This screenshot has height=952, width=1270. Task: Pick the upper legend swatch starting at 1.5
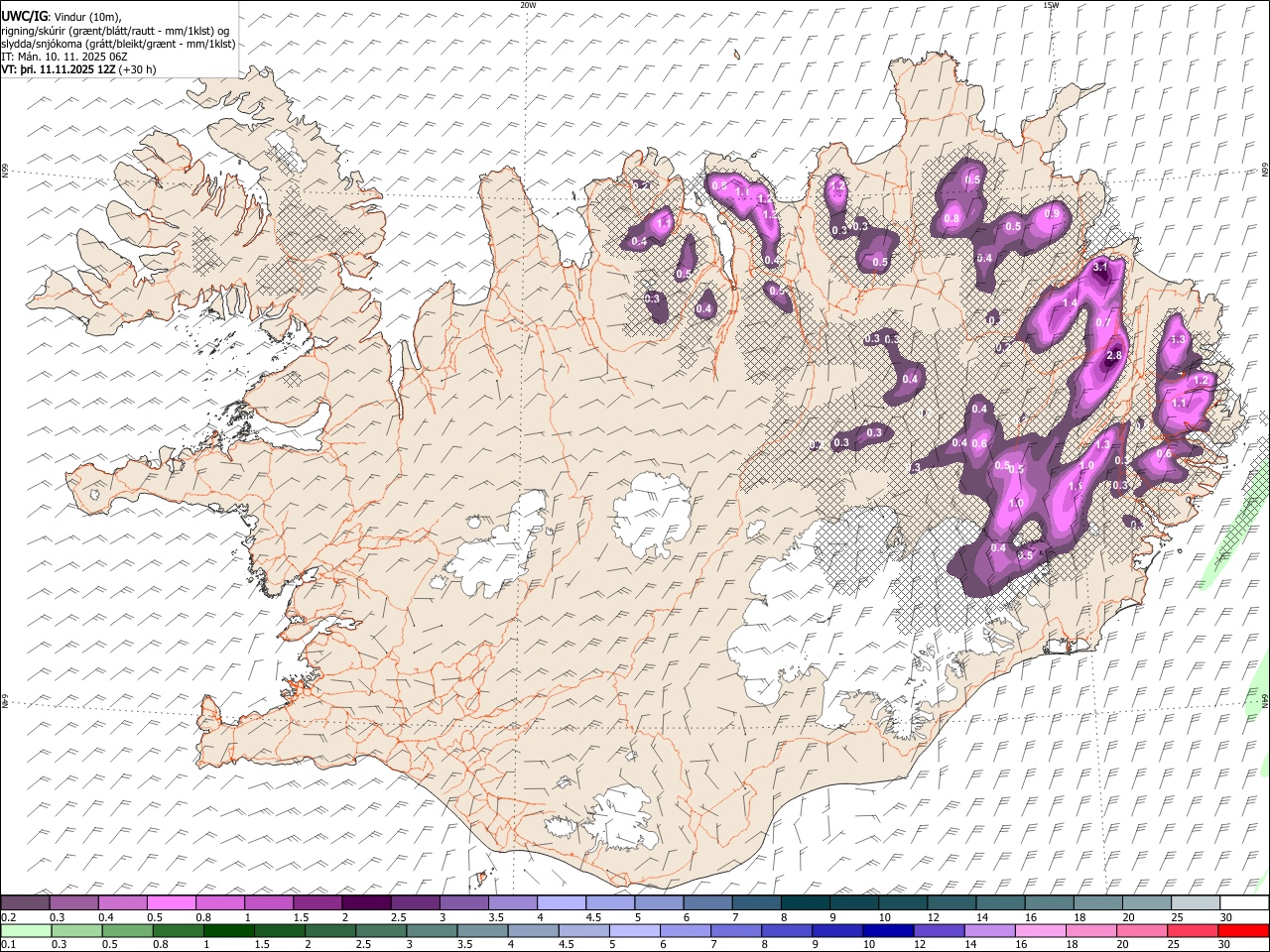[x=317, y=903]
